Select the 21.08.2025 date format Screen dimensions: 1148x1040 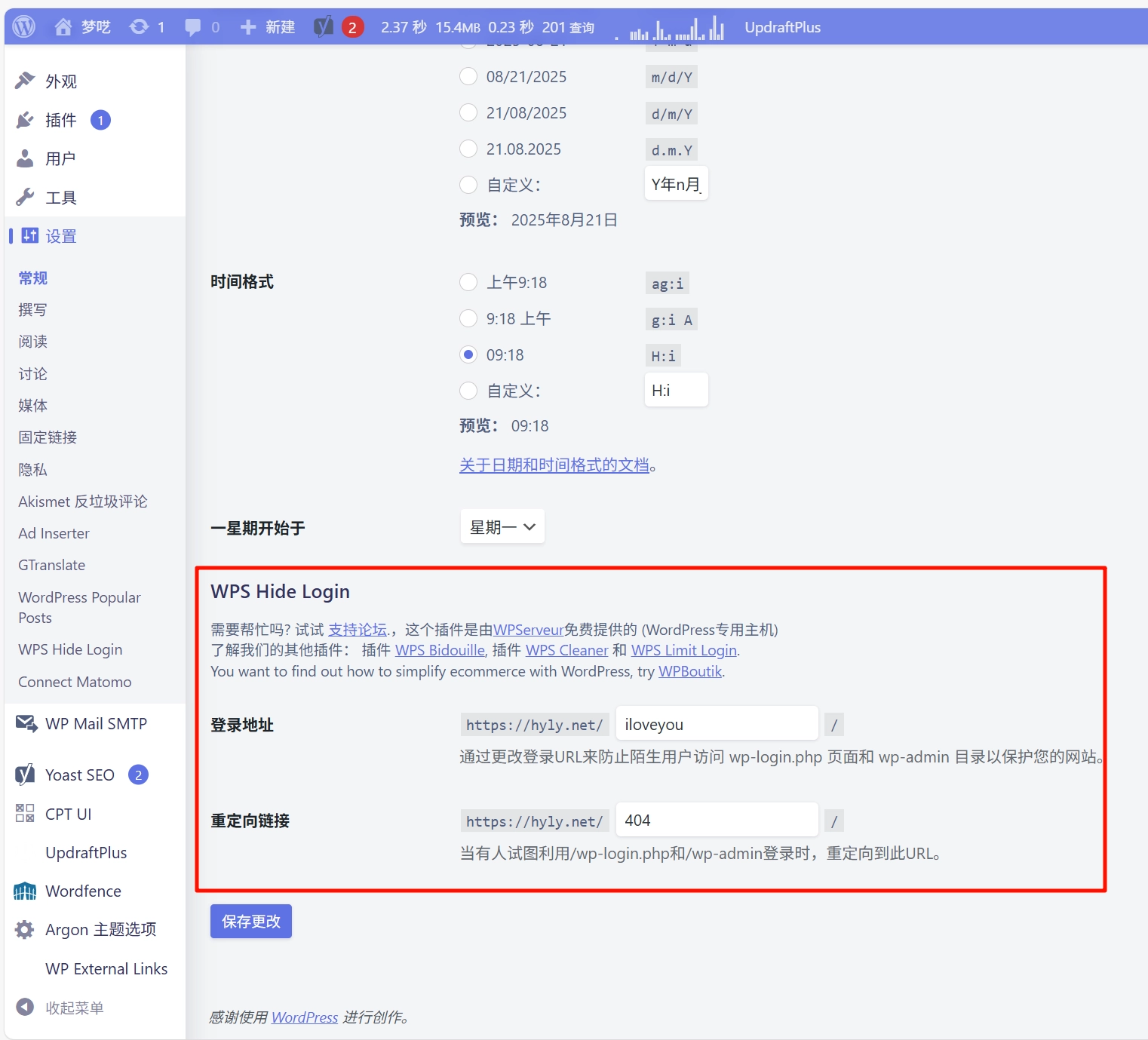[x=468, y=149]
